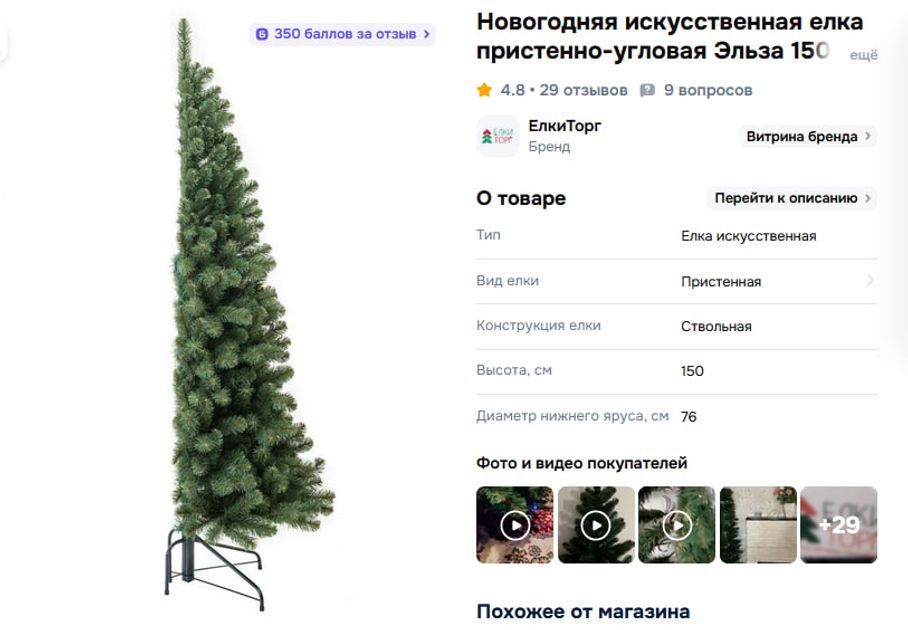Click the Перейти к описанию button
908x630 pixels.
(792, 198)
